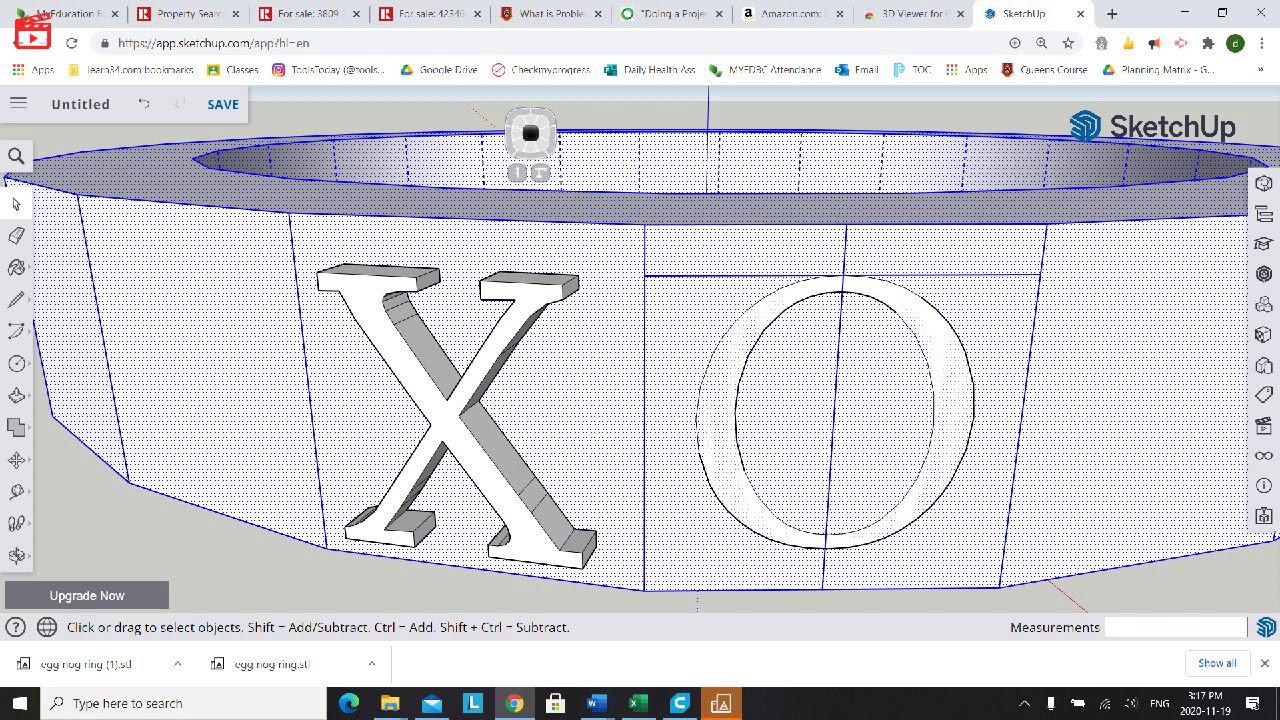Click the SAVE button
The height and width of the screenshot is (720, 1280).
pos(223,104)
